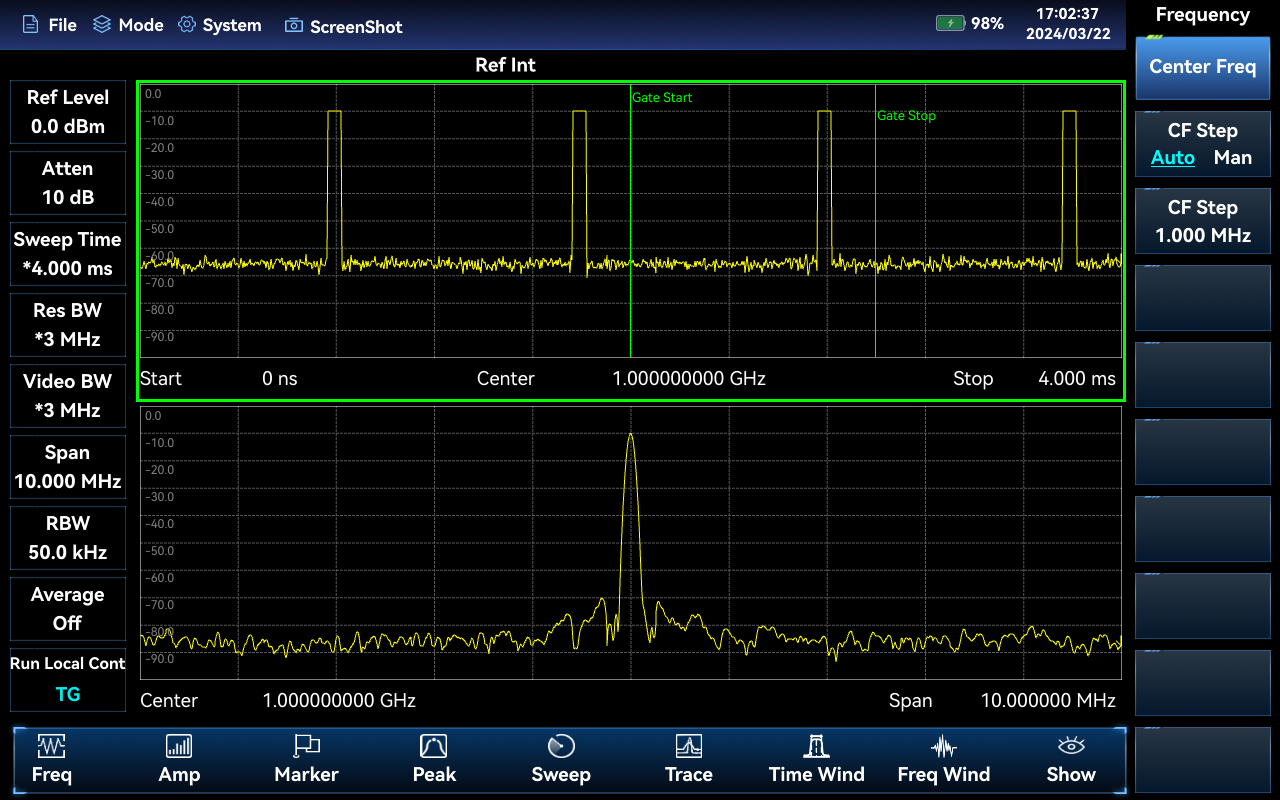The height and width of the screenshot is (800, 1280).
Task: Capture screen with ScreenShot button
Action: pyautogui.click(x=343, y=26)
